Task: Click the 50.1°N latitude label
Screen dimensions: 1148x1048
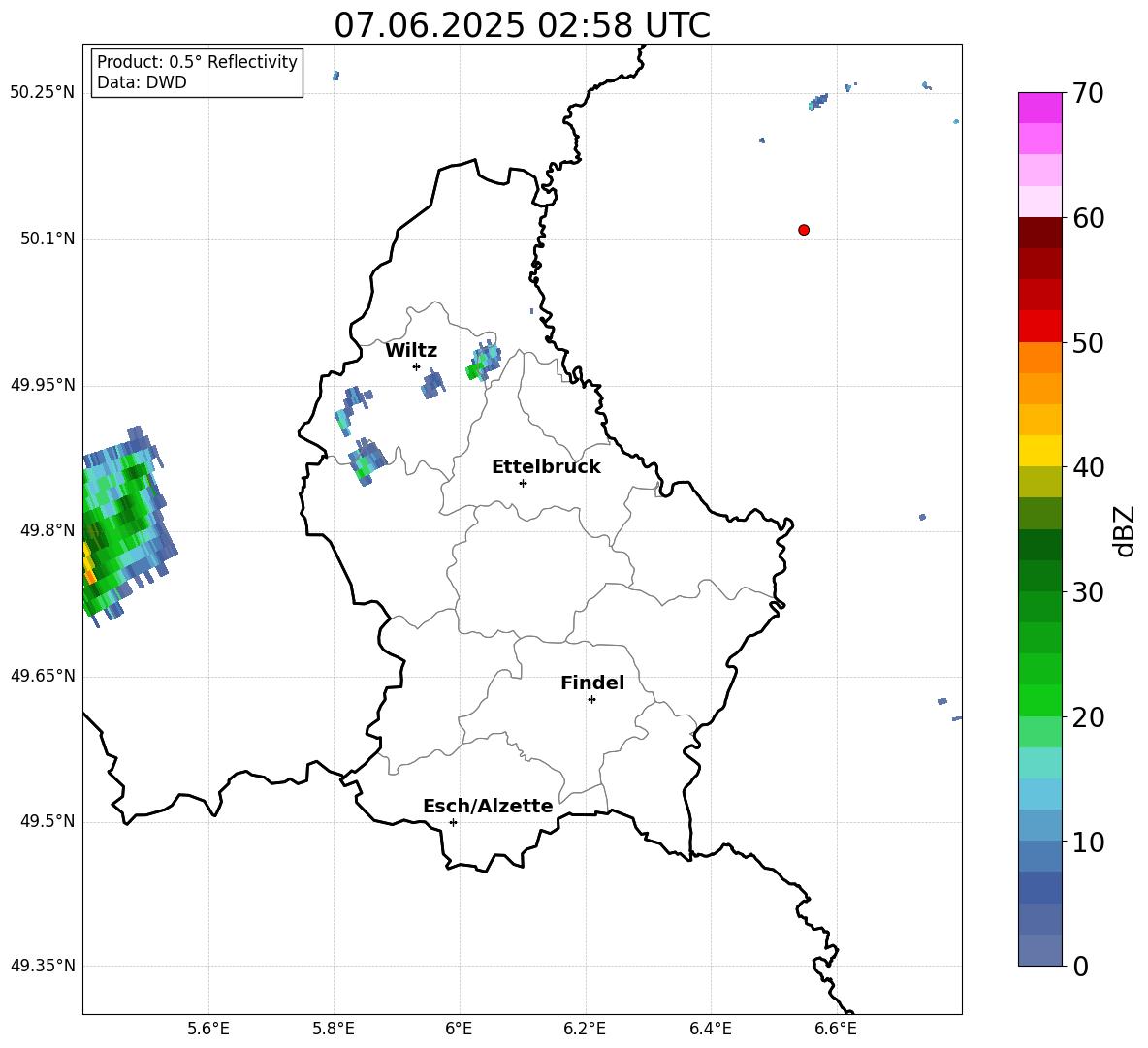Action: point(48,239)
